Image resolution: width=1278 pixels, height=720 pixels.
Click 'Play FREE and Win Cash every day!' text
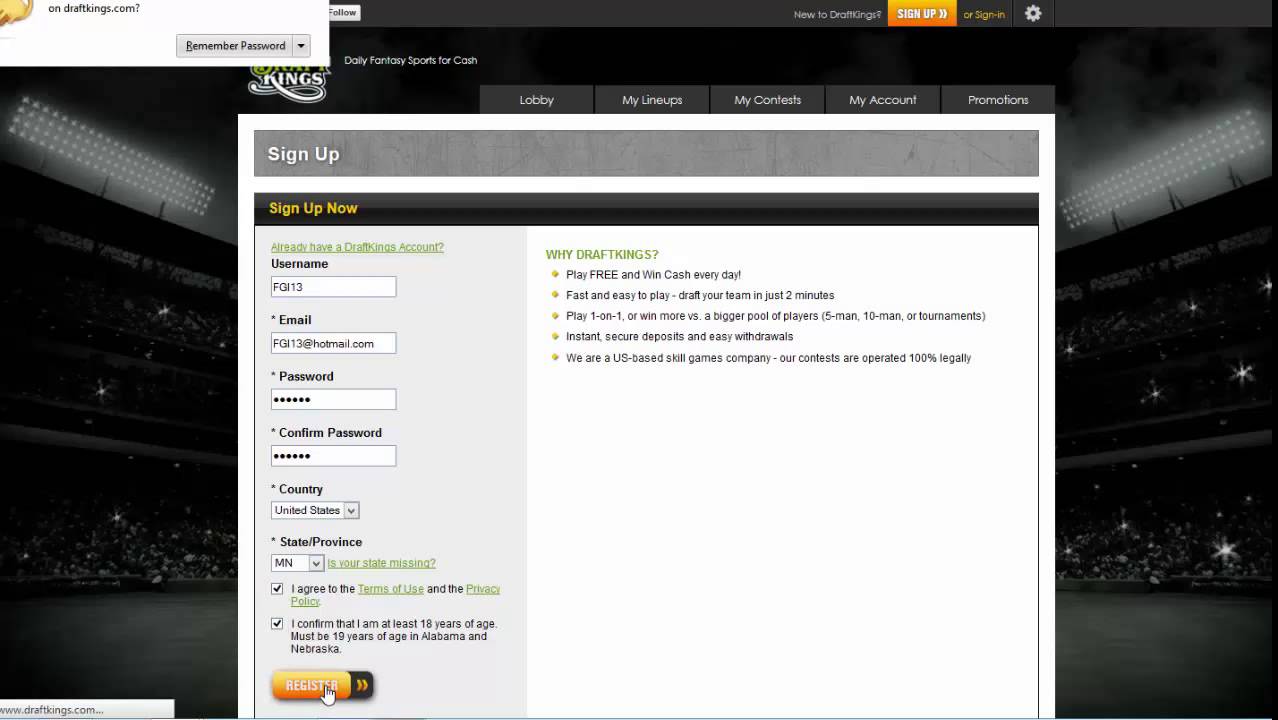(x=653, y=275)
